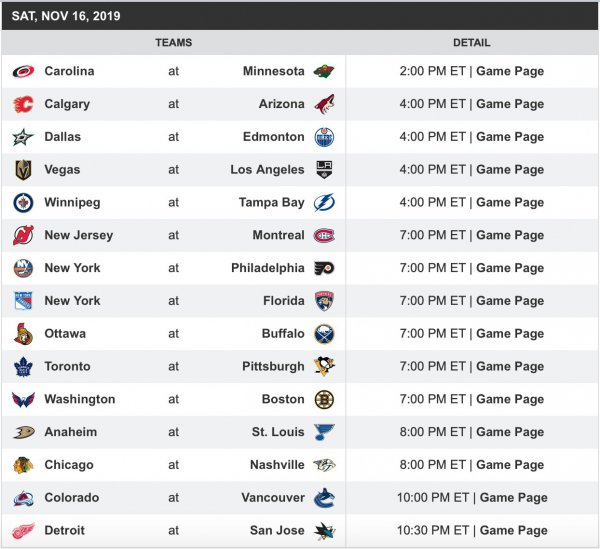Select the Tampa Bay Lightning logo

coord(324,203)
